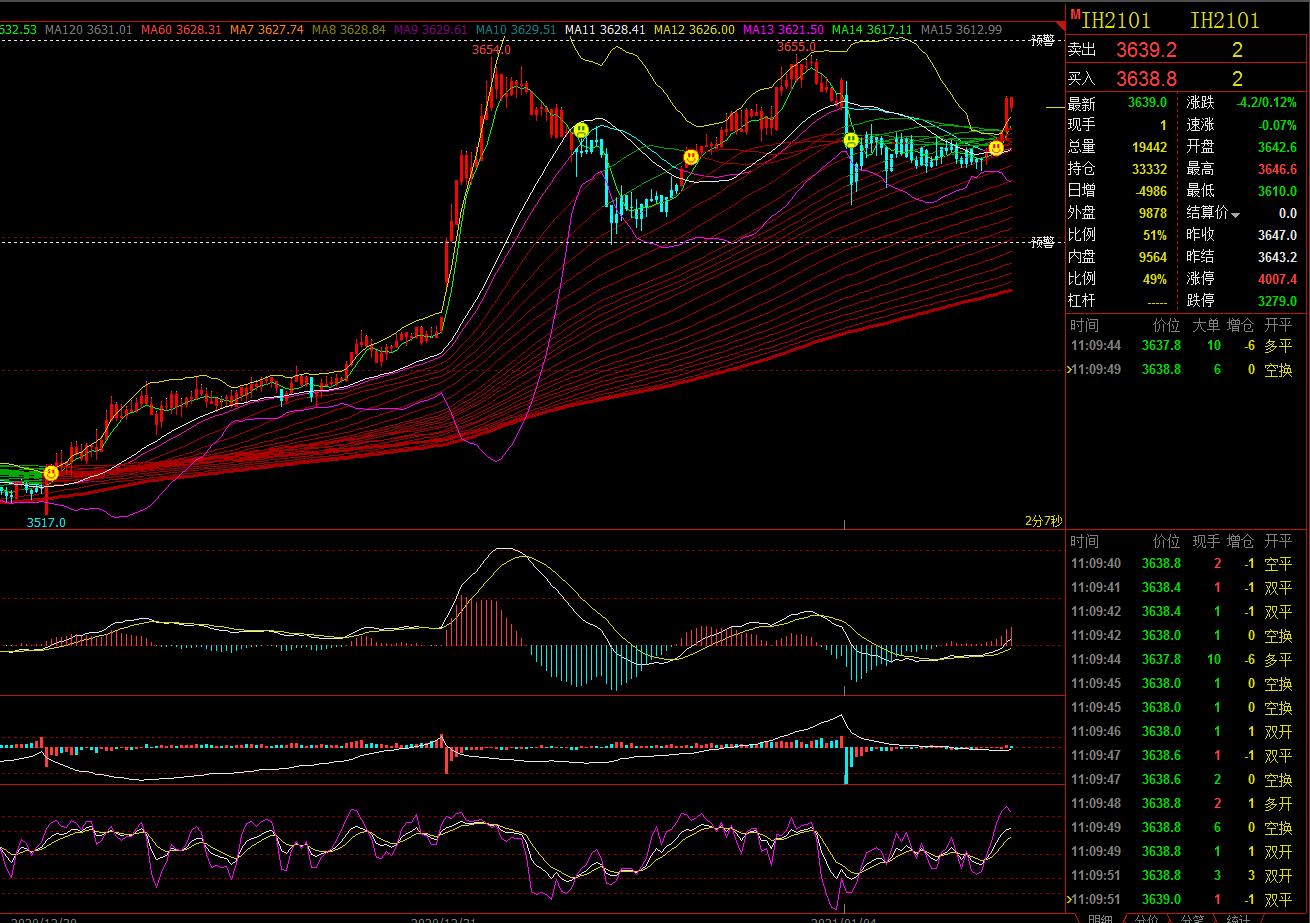Switch to the 明细 tab

[1100, 918]
